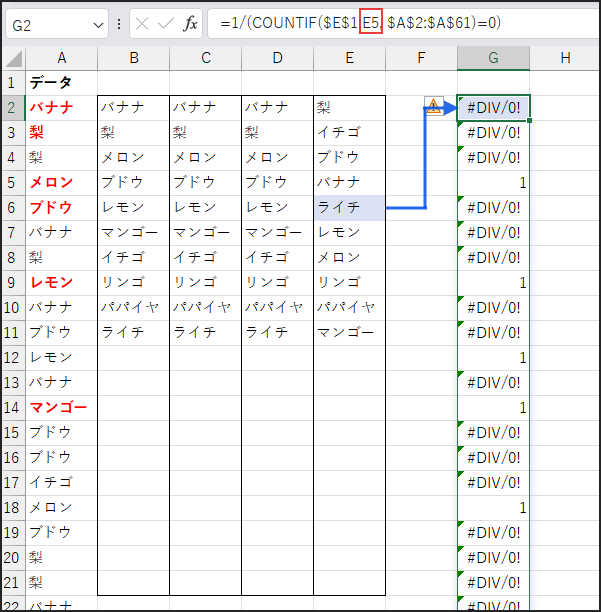Open Insert Function fx dialog
The width and height of the screenshot is (601, 612).
pos(190,24)
